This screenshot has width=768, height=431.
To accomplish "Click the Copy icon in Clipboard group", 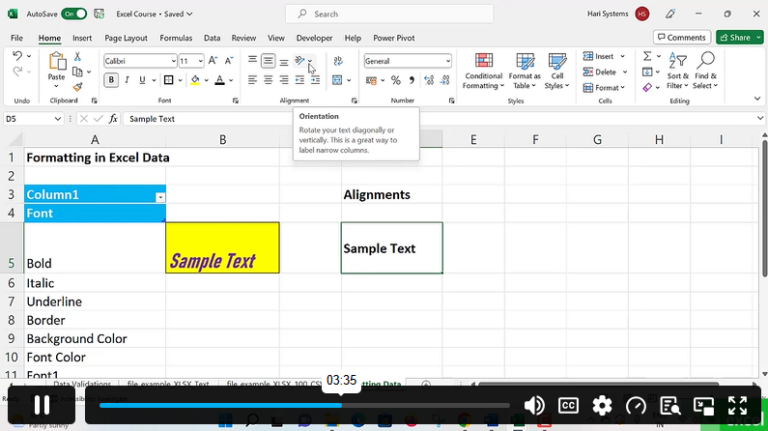I will pos(77,72).
